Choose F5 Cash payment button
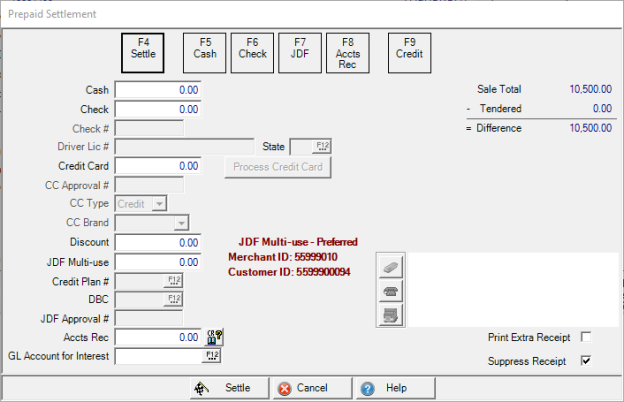Screen dimensions: 624x402 [x=204, y=53]
